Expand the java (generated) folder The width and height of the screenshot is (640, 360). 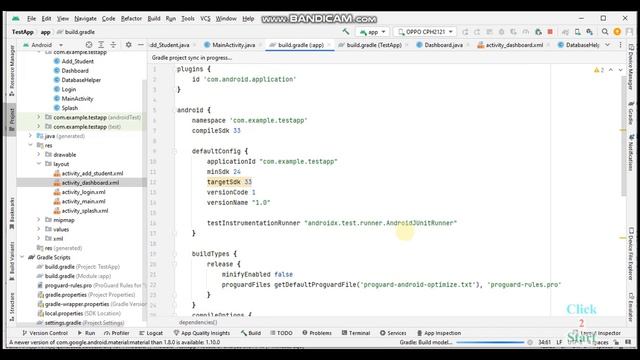(x=31, y=136)
